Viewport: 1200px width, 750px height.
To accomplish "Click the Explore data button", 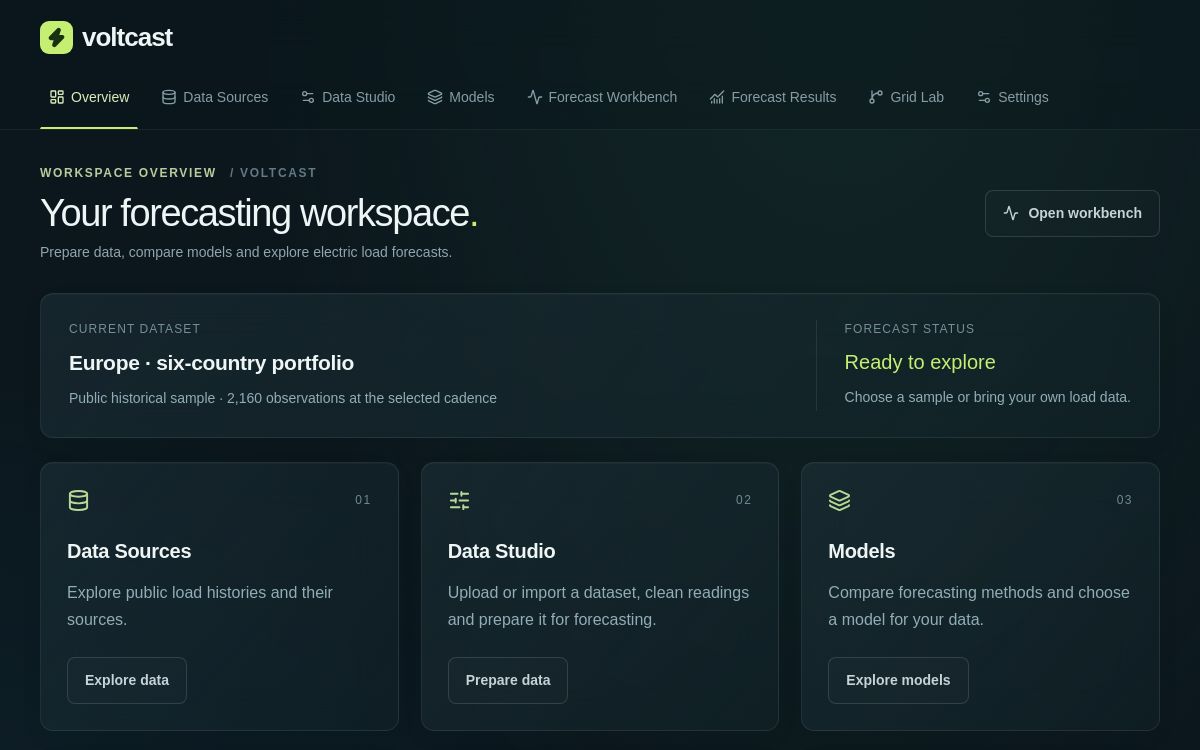I will click(x=127, y=680).
